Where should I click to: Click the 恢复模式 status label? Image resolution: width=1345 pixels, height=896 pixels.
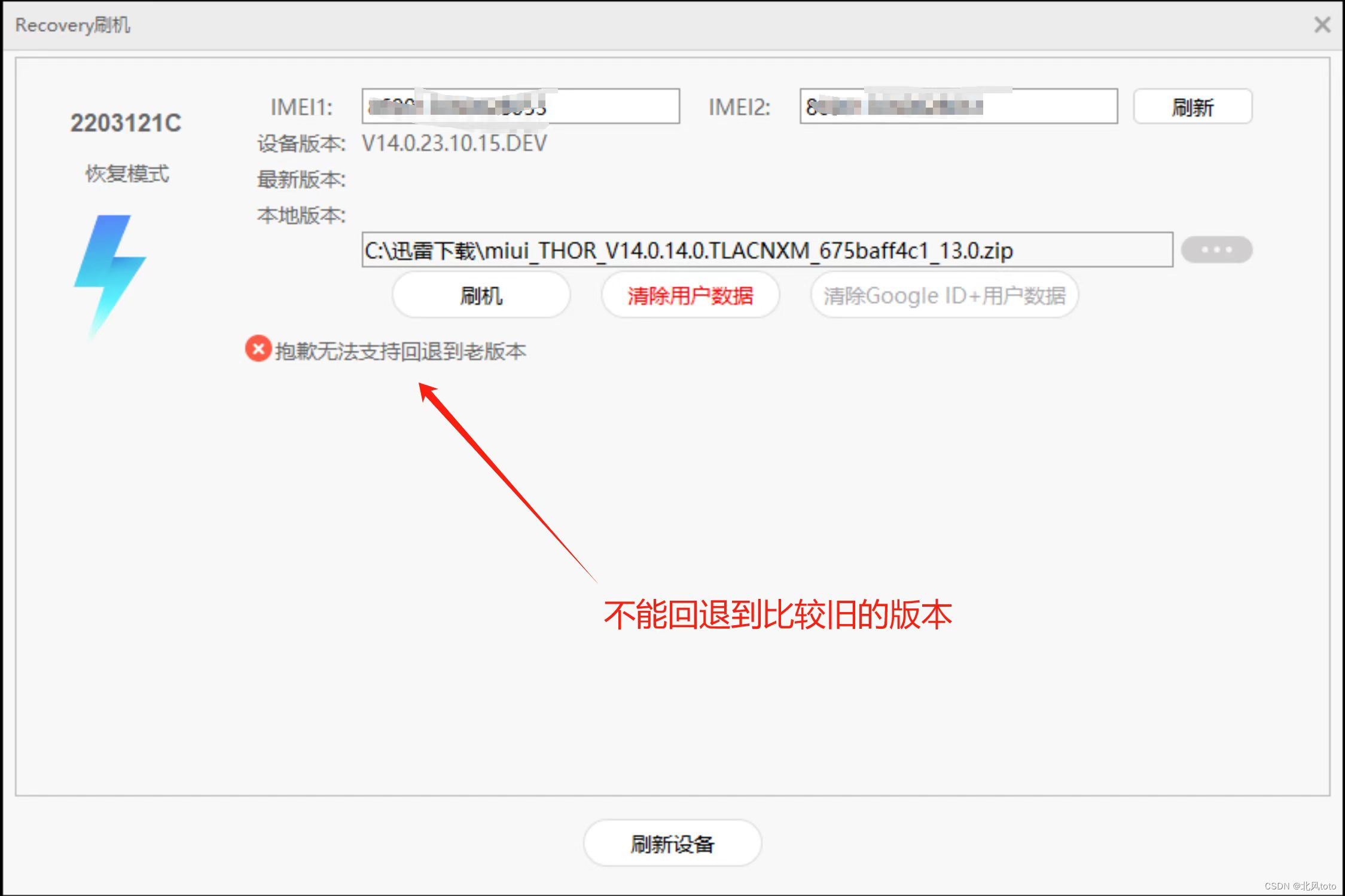tap(127, 174)
